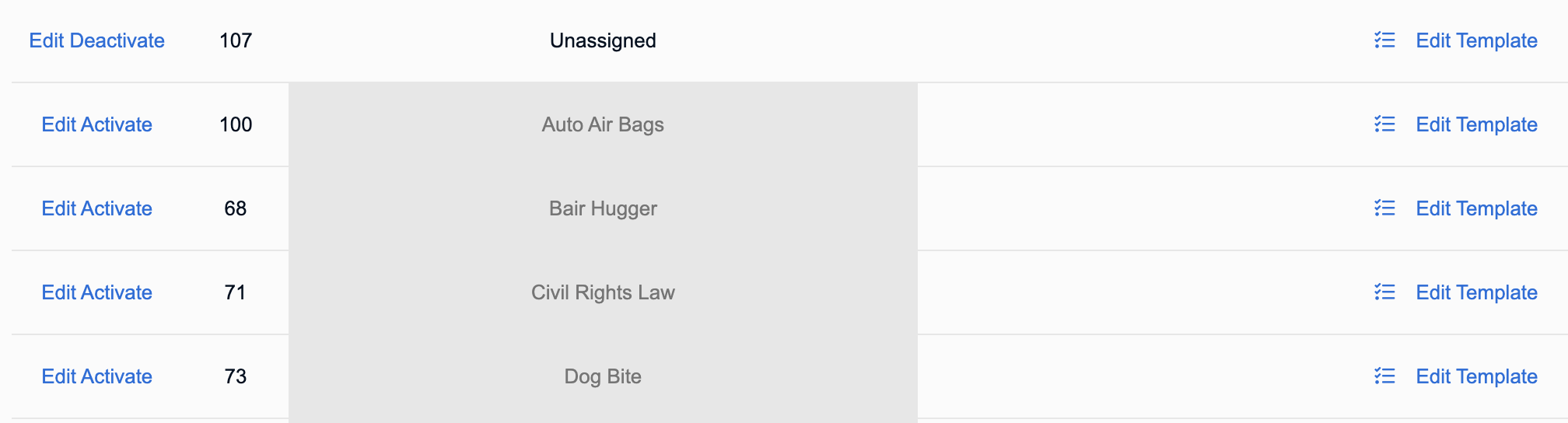The image size is (1568, 423).
Task: Open Edit Template for Dog Bite
Action: click(1476, 376)
